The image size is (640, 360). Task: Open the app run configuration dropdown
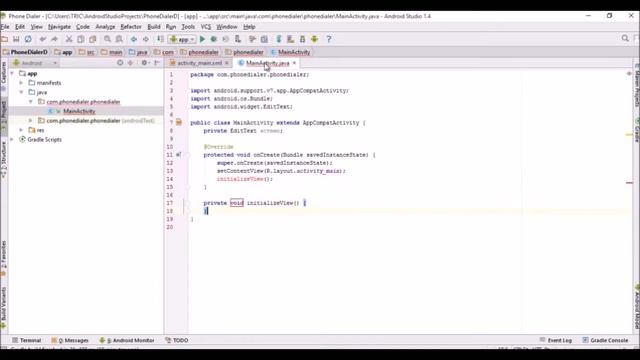point(182,39)
